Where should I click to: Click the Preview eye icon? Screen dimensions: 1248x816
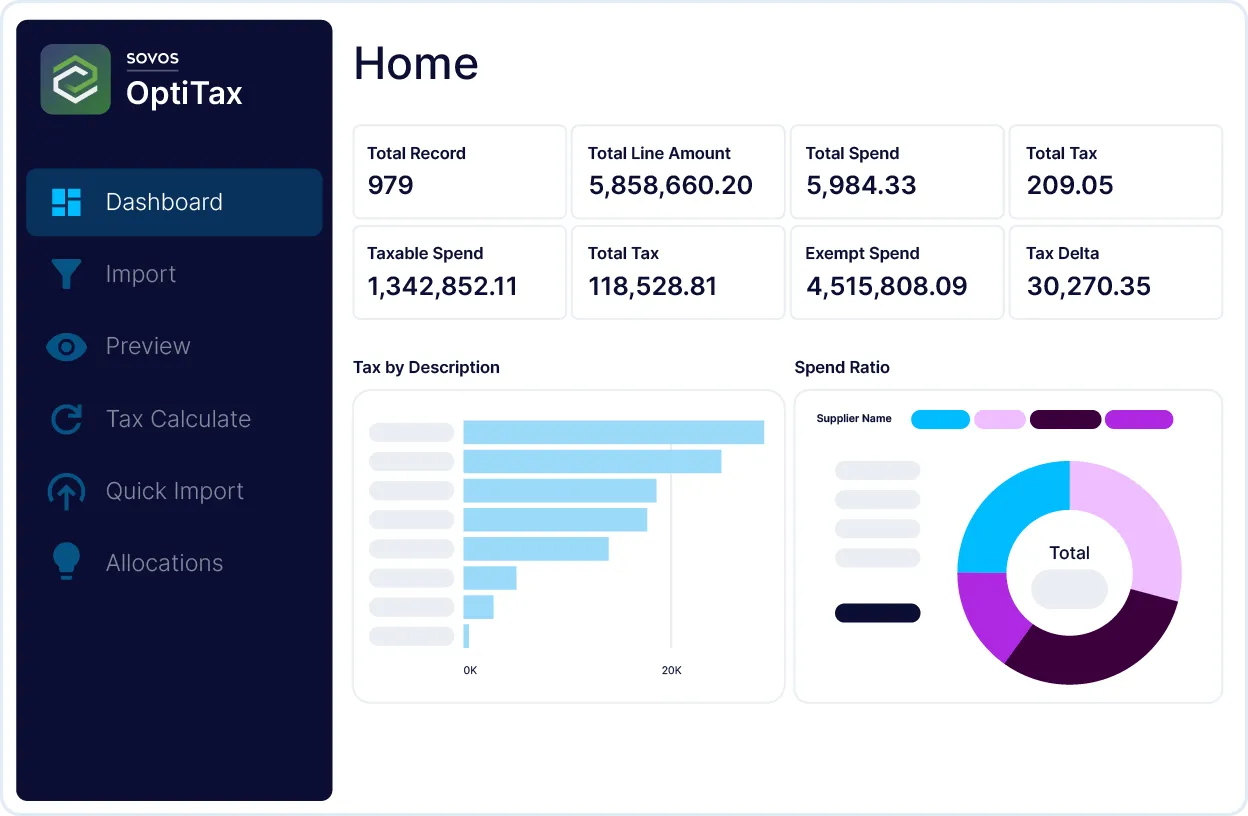pyautogui.click(x=66, y=347)
